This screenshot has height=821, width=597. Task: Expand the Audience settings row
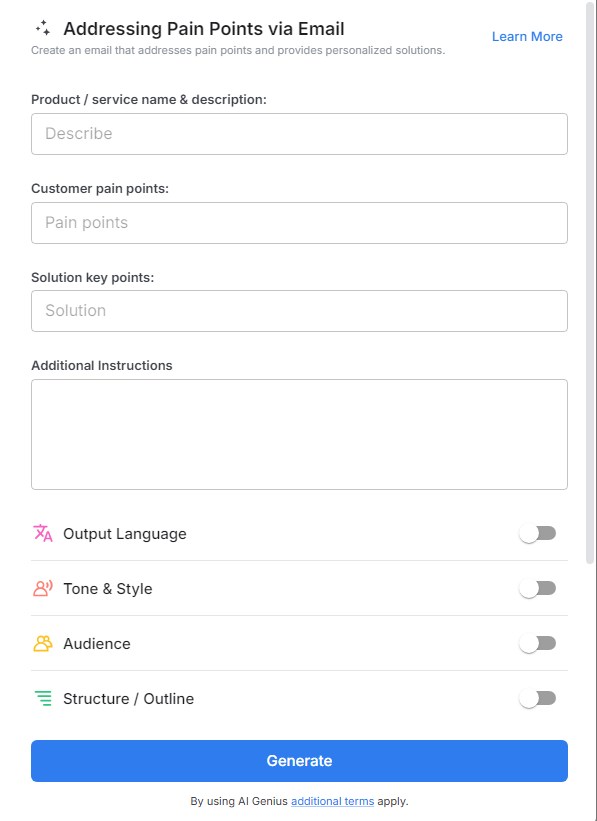[97, 643]
